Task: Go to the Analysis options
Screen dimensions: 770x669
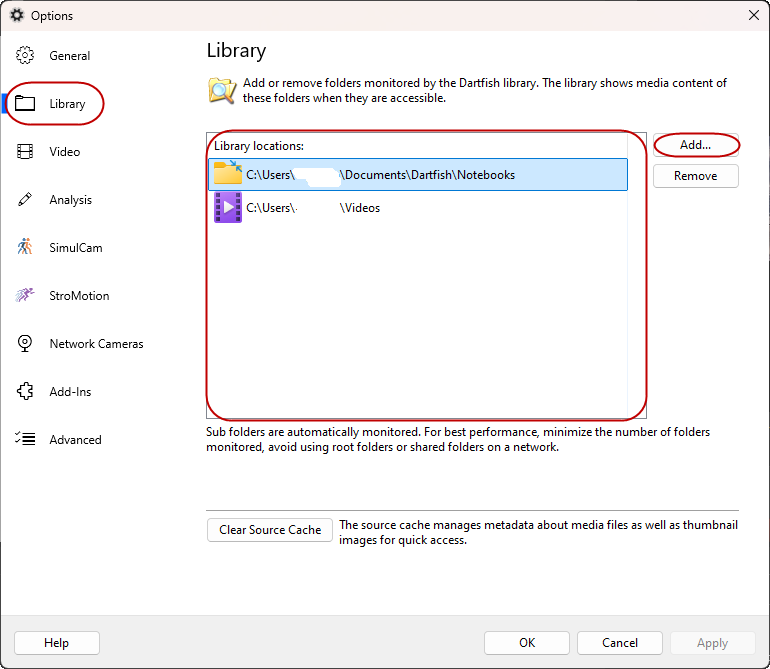Action: click(x=70, y=200)
